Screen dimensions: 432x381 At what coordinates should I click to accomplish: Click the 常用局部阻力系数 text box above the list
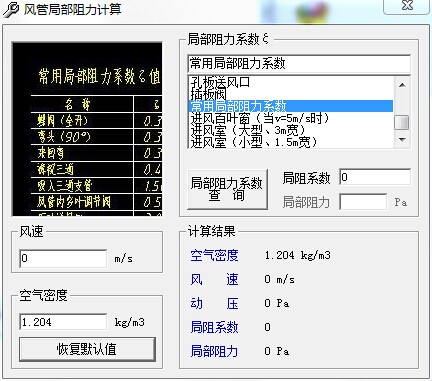pos(299,64)
